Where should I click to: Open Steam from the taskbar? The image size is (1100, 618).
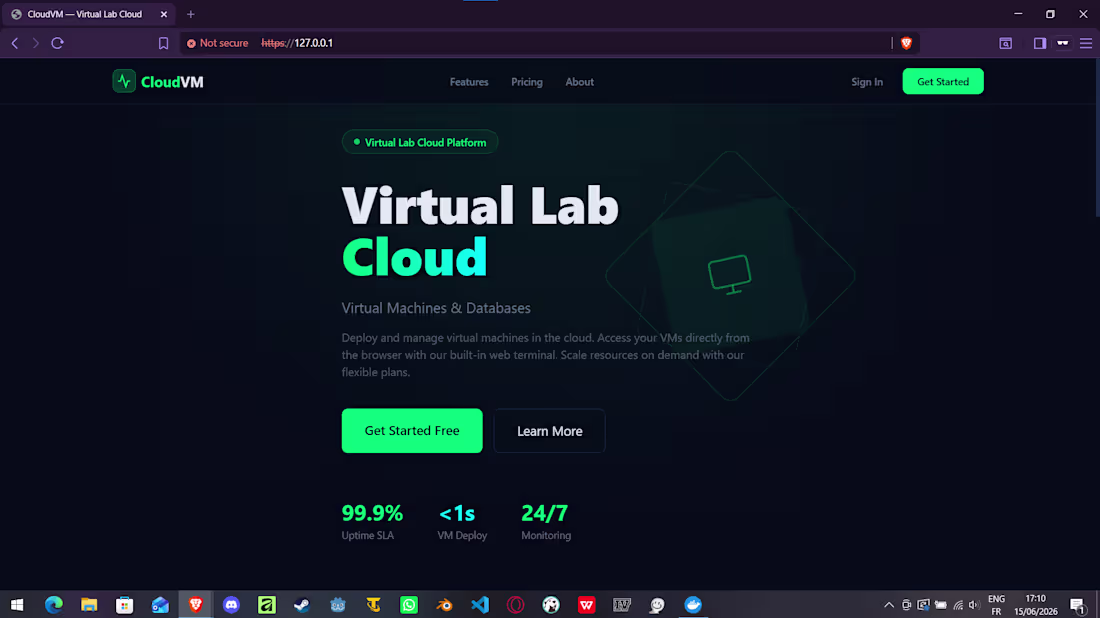click(x=302, y=605)
